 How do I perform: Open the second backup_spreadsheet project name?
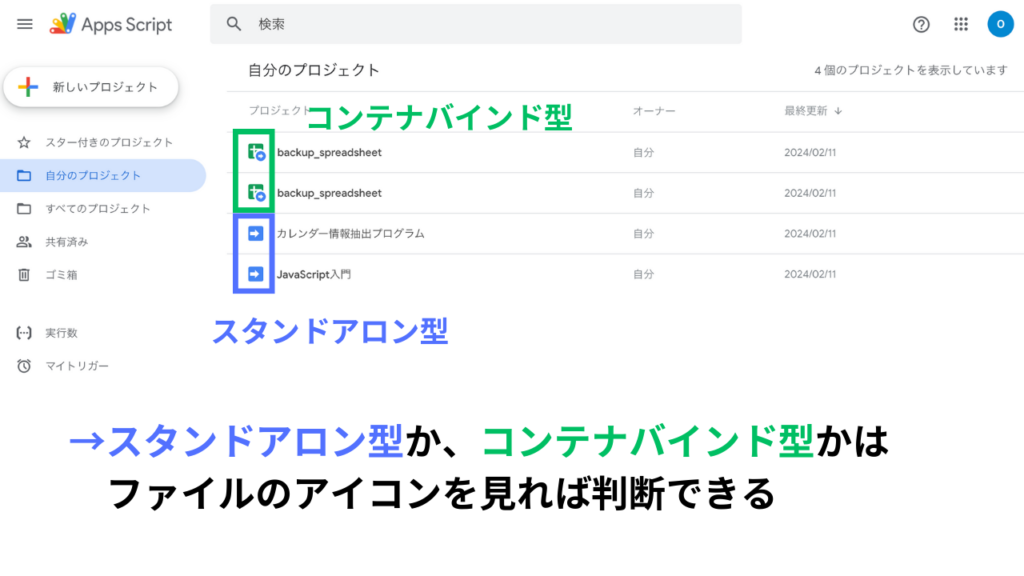pyautogui.click(x=329, y=193)
